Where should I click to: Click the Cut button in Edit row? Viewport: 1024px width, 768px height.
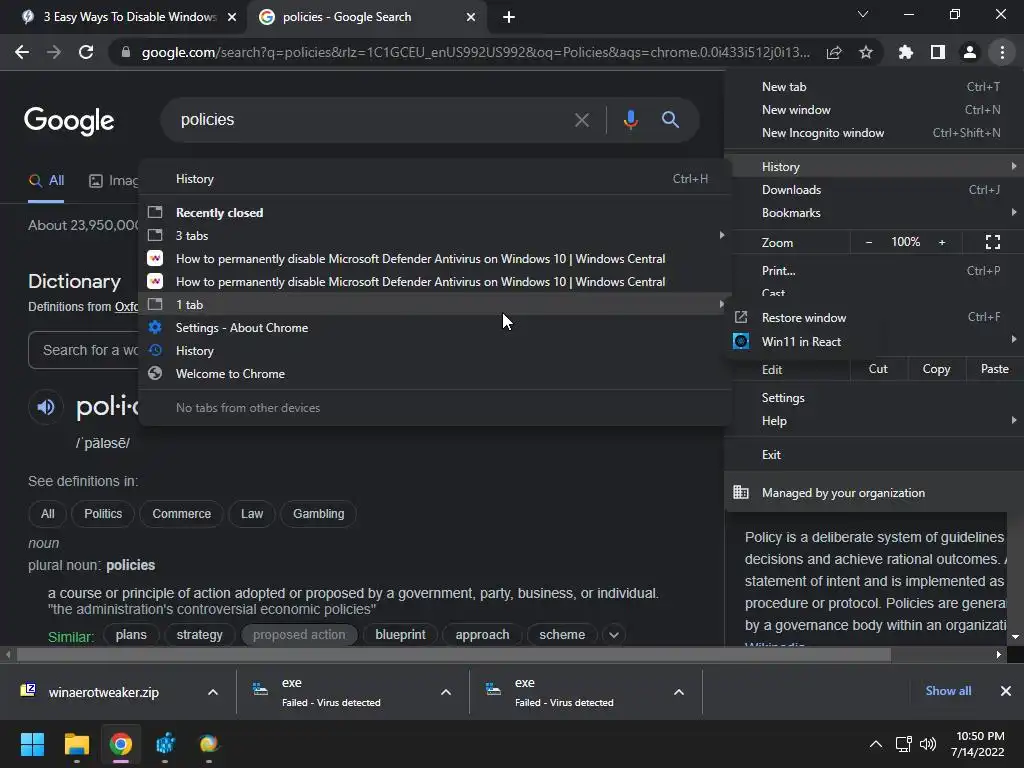click(878, 369)
